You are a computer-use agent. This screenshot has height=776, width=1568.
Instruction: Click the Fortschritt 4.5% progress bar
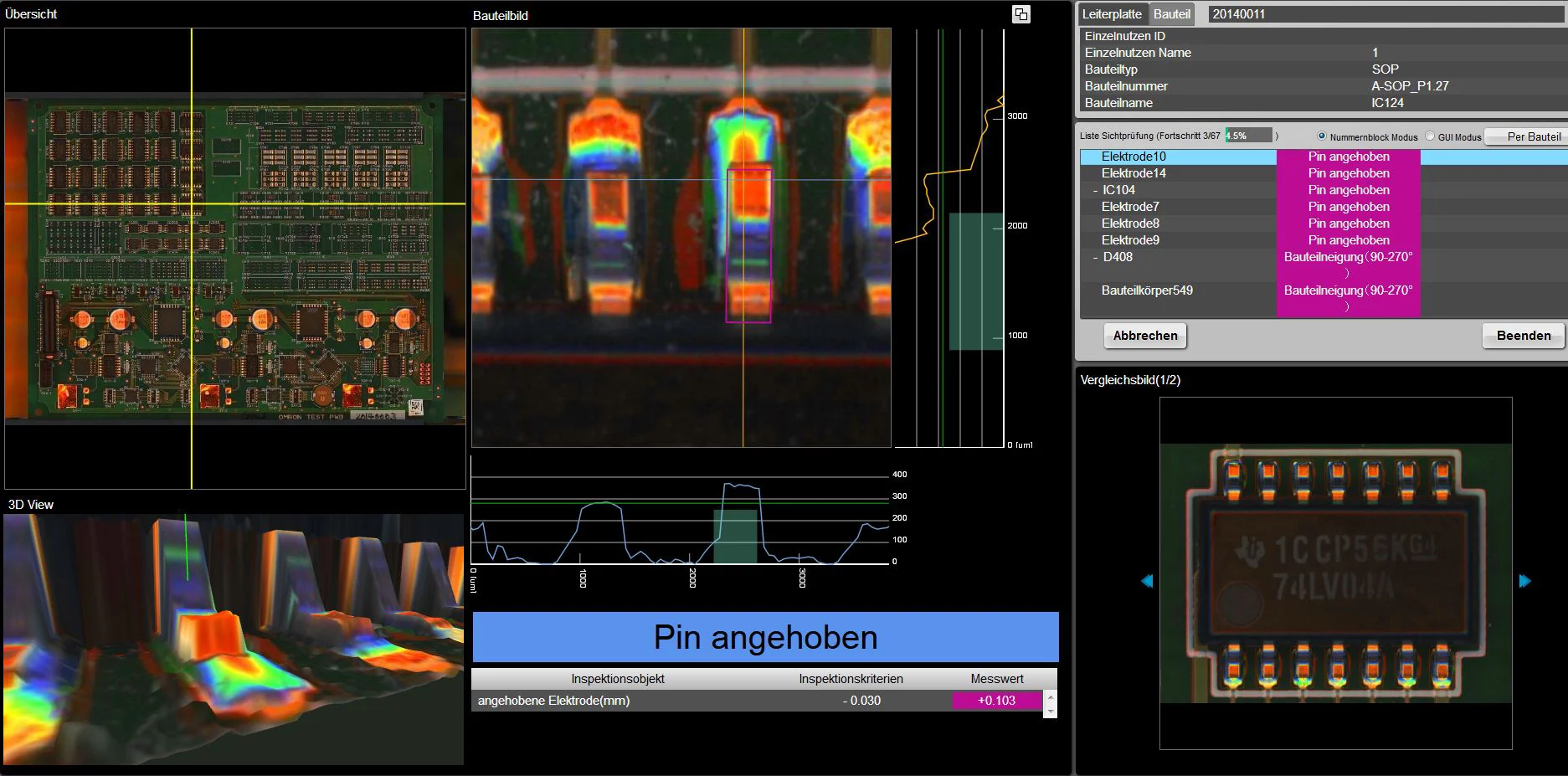click(x=1248, y=136)
